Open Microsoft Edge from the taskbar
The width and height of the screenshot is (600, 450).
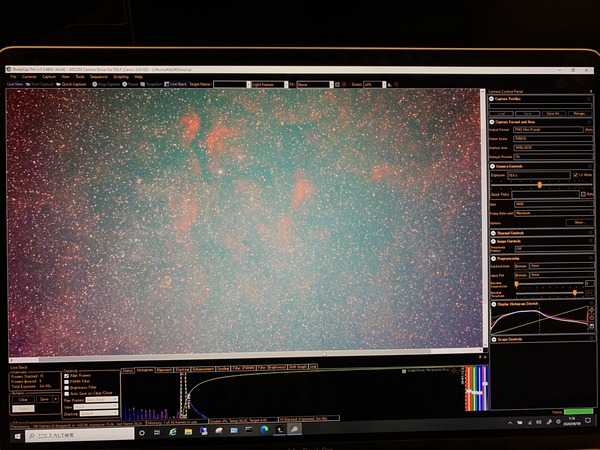pos(264,430)
